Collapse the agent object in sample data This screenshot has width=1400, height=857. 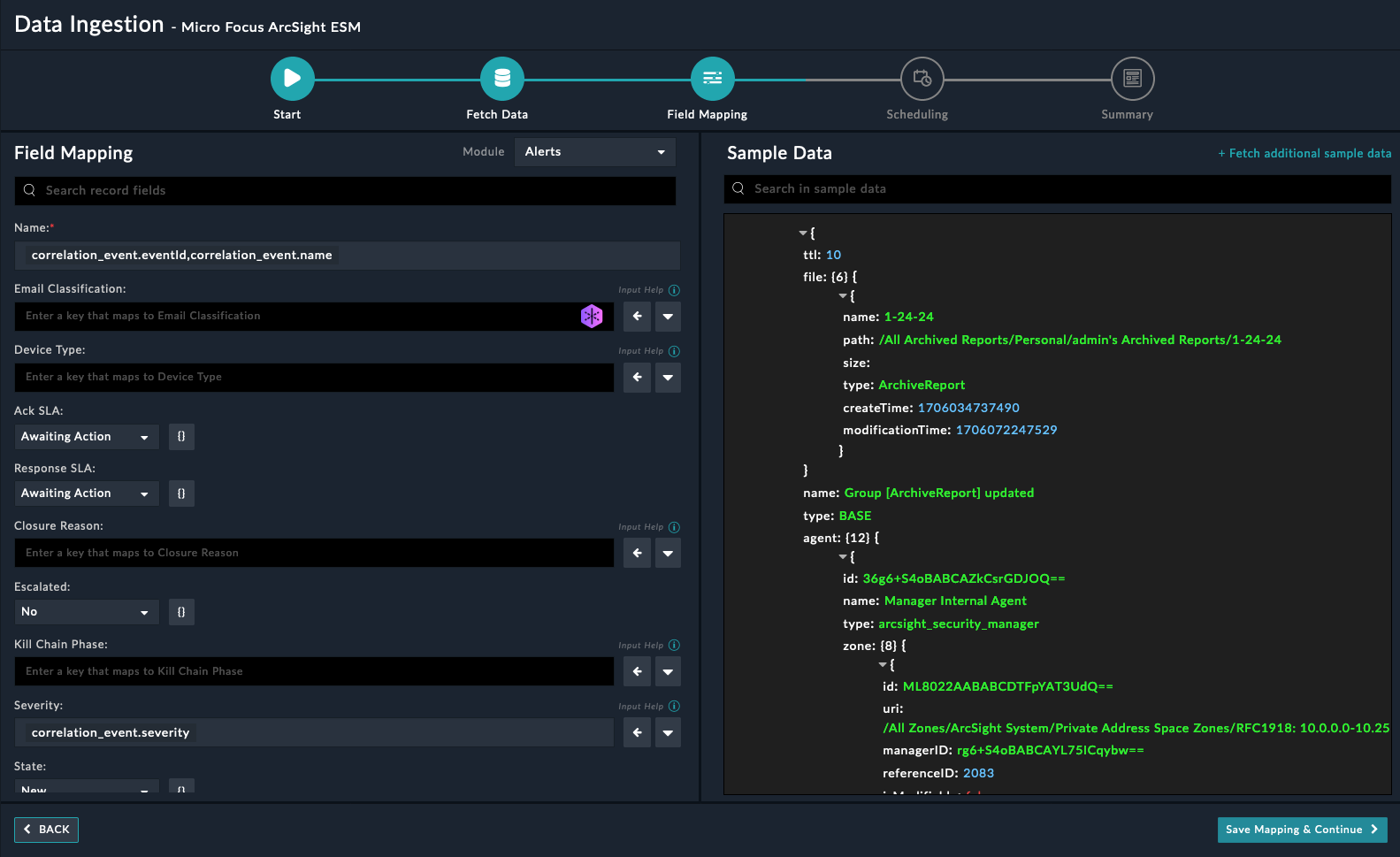click(x=843, y=557)
